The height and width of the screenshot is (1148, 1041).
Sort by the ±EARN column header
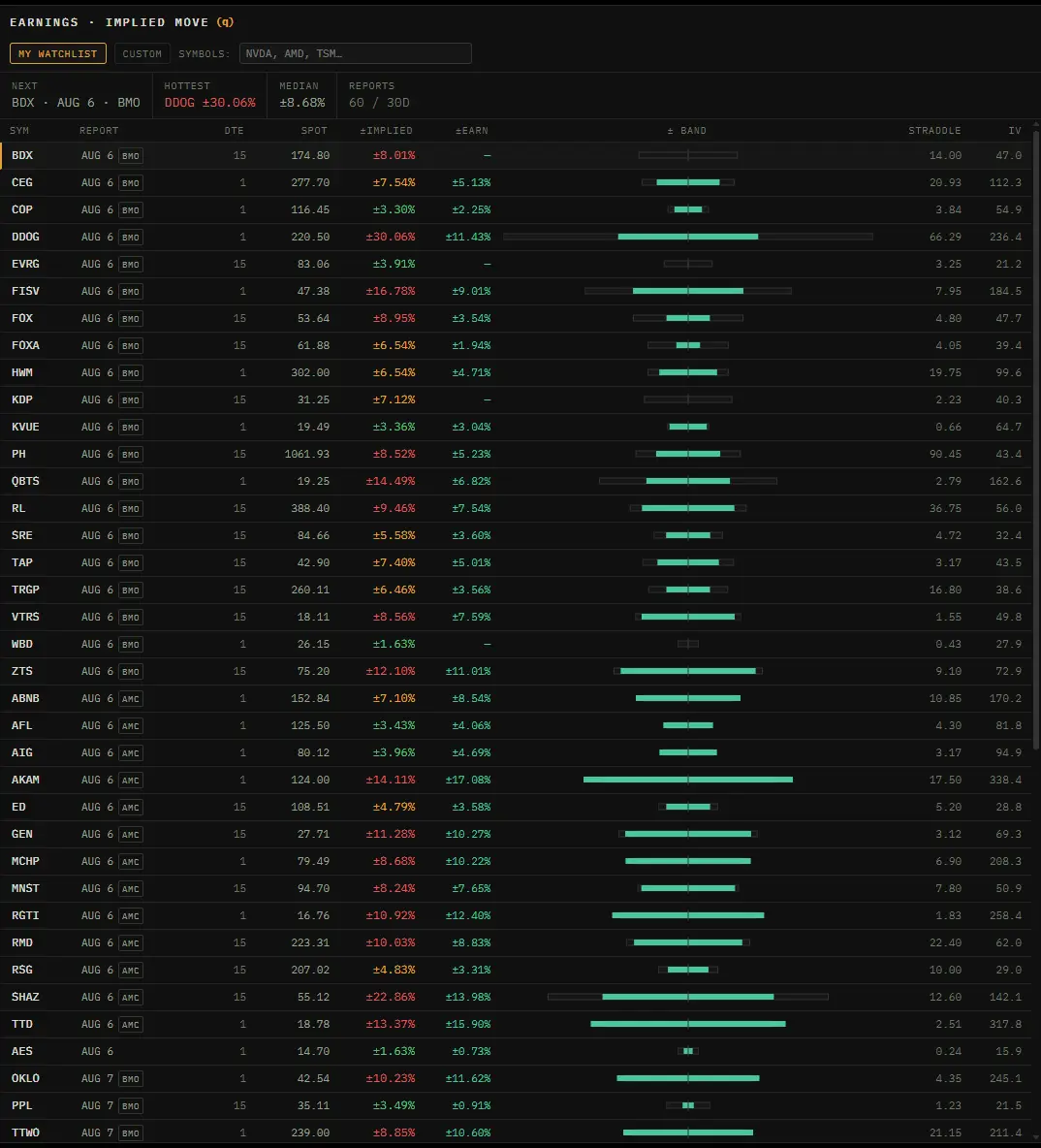click(x=471, y=130)
